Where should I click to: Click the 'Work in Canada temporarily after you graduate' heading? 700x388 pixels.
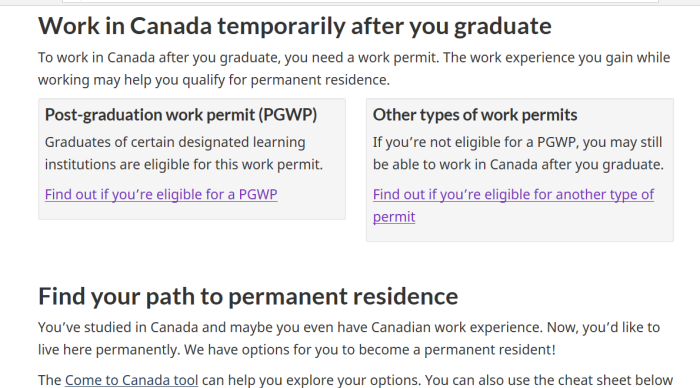tap(295, 25)
